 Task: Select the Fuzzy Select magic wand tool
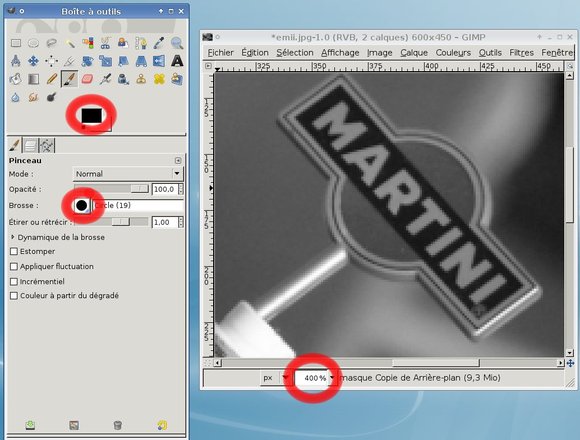[70, 43]
